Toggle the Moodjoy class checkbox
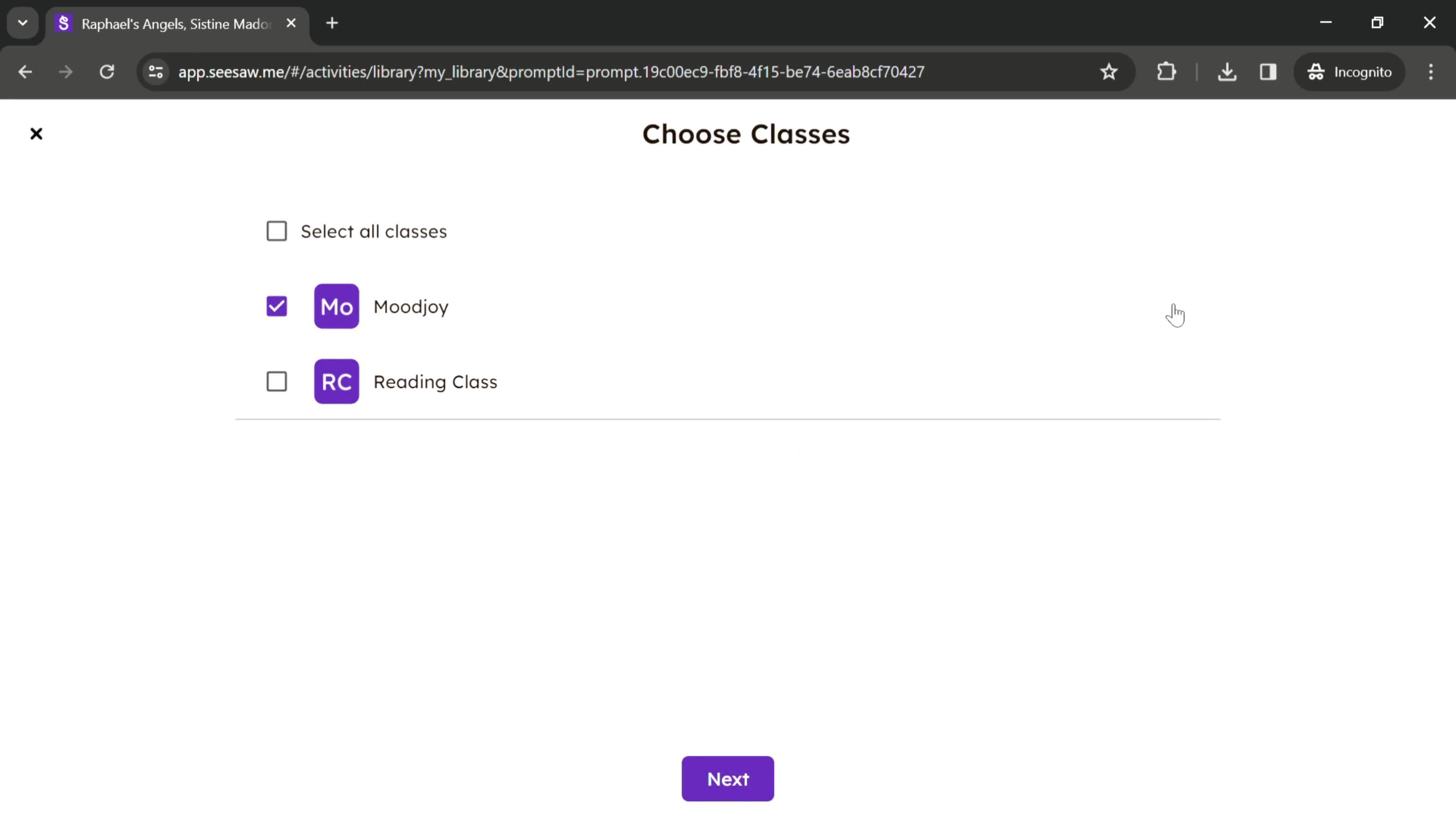This screenshot has width=1456, height=819. pyautogui.click(x=277, y=306)
